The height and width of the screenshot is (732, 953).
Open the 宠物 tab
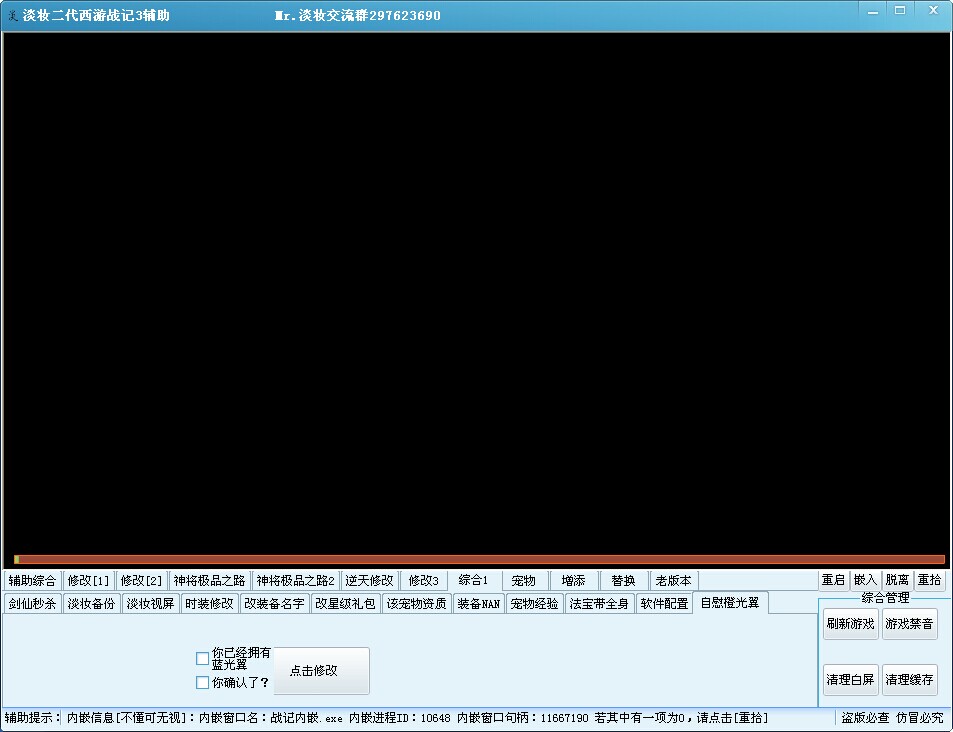523,581
